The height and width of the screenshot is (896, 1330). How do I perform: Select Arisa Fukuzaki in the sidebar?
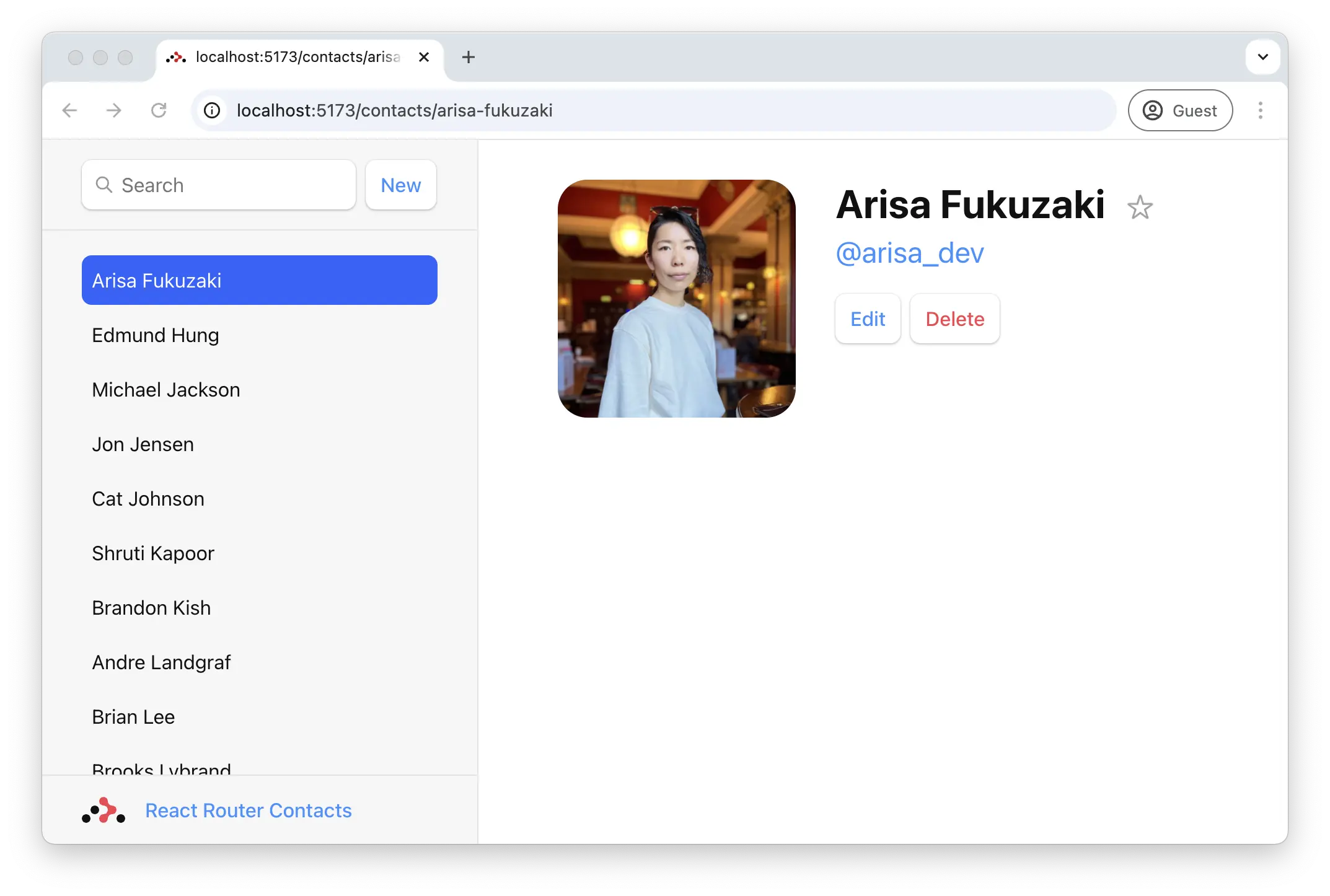pos(260,280)
